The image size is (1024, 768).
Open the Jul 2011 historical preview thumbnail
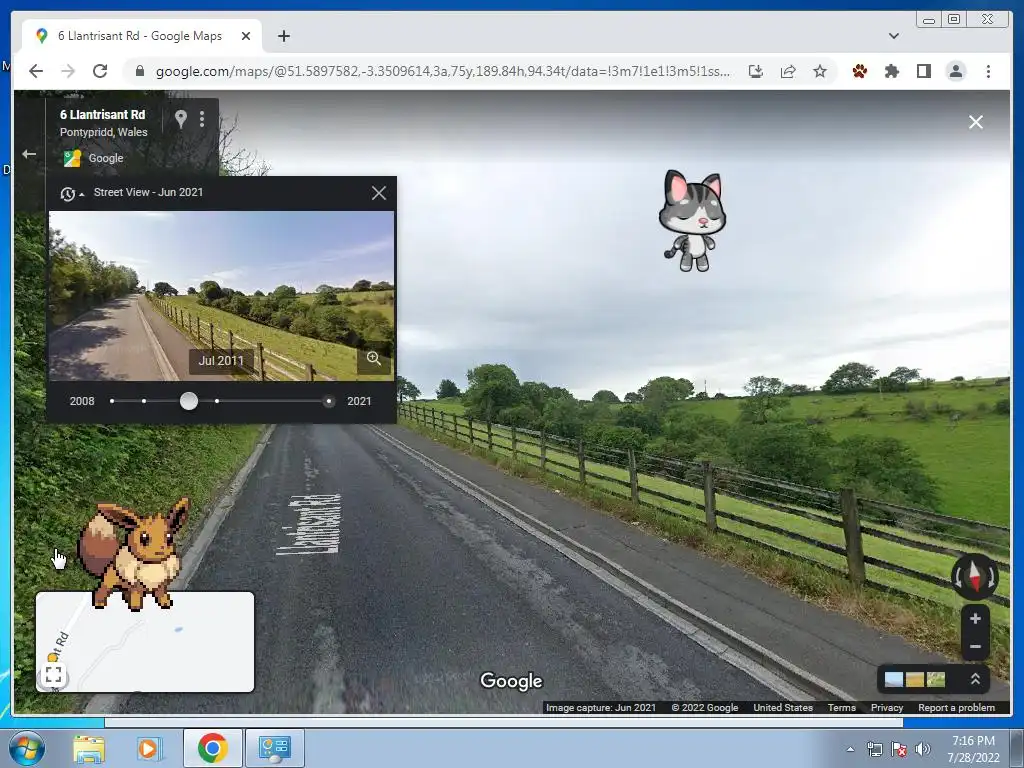(x=221, y=295)
